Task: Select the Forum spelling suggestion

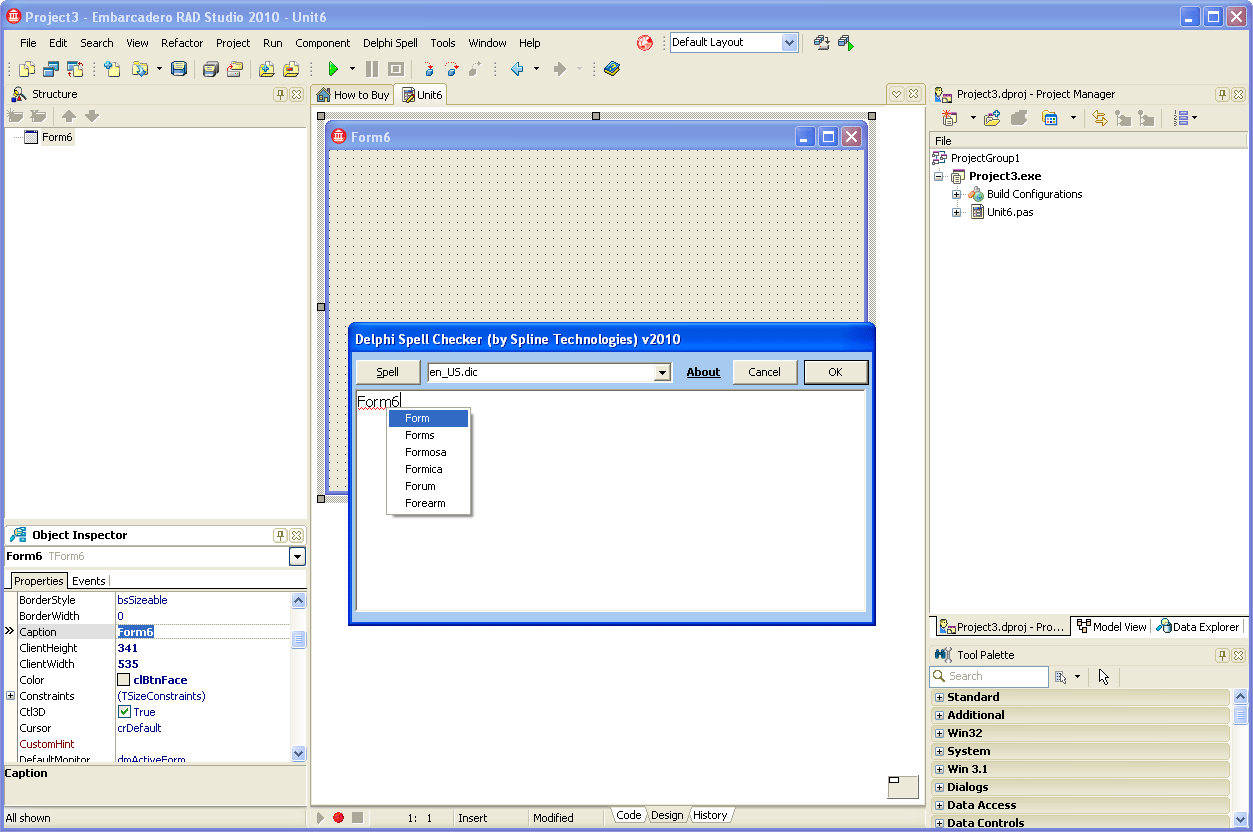Action: (x=428, y=486)
